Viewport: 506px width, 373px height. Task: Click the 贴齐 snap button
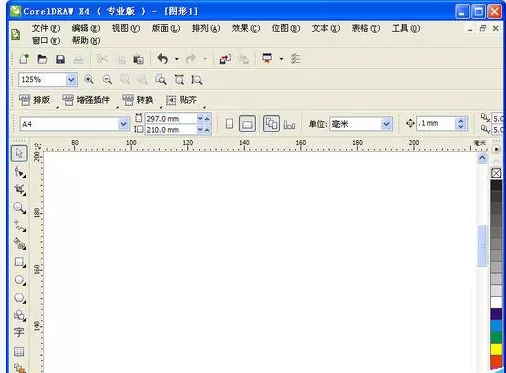click(x=181, y=100)
